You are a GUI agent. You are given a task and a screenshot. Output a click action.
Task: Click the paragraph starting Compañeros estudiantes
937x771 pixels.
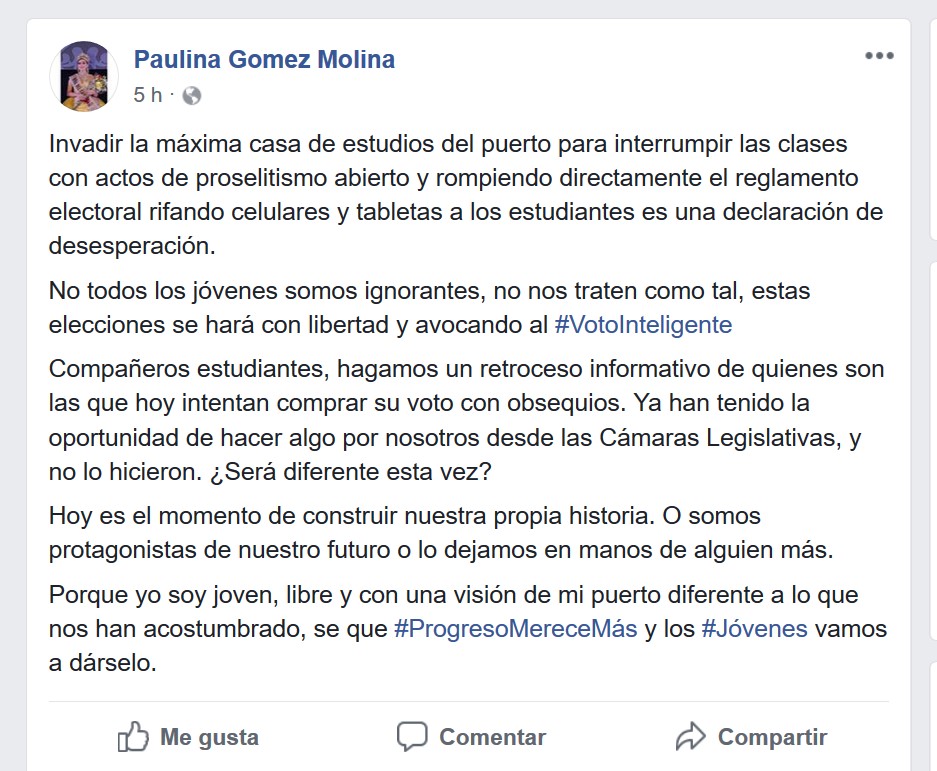point(466,420)
